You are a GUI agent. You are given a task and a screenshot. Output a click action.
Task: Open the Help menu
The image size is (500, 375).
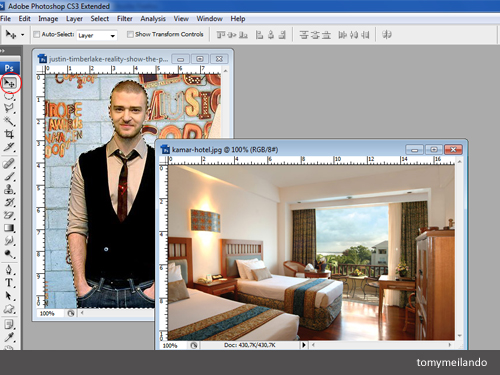tap(238, 19)
